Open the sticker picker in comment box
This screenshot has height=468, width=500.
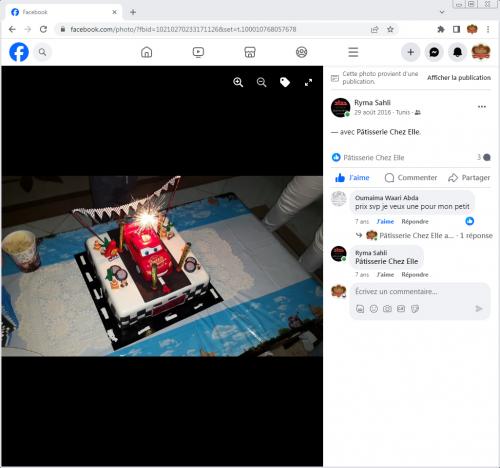click(x=415, y=309)
